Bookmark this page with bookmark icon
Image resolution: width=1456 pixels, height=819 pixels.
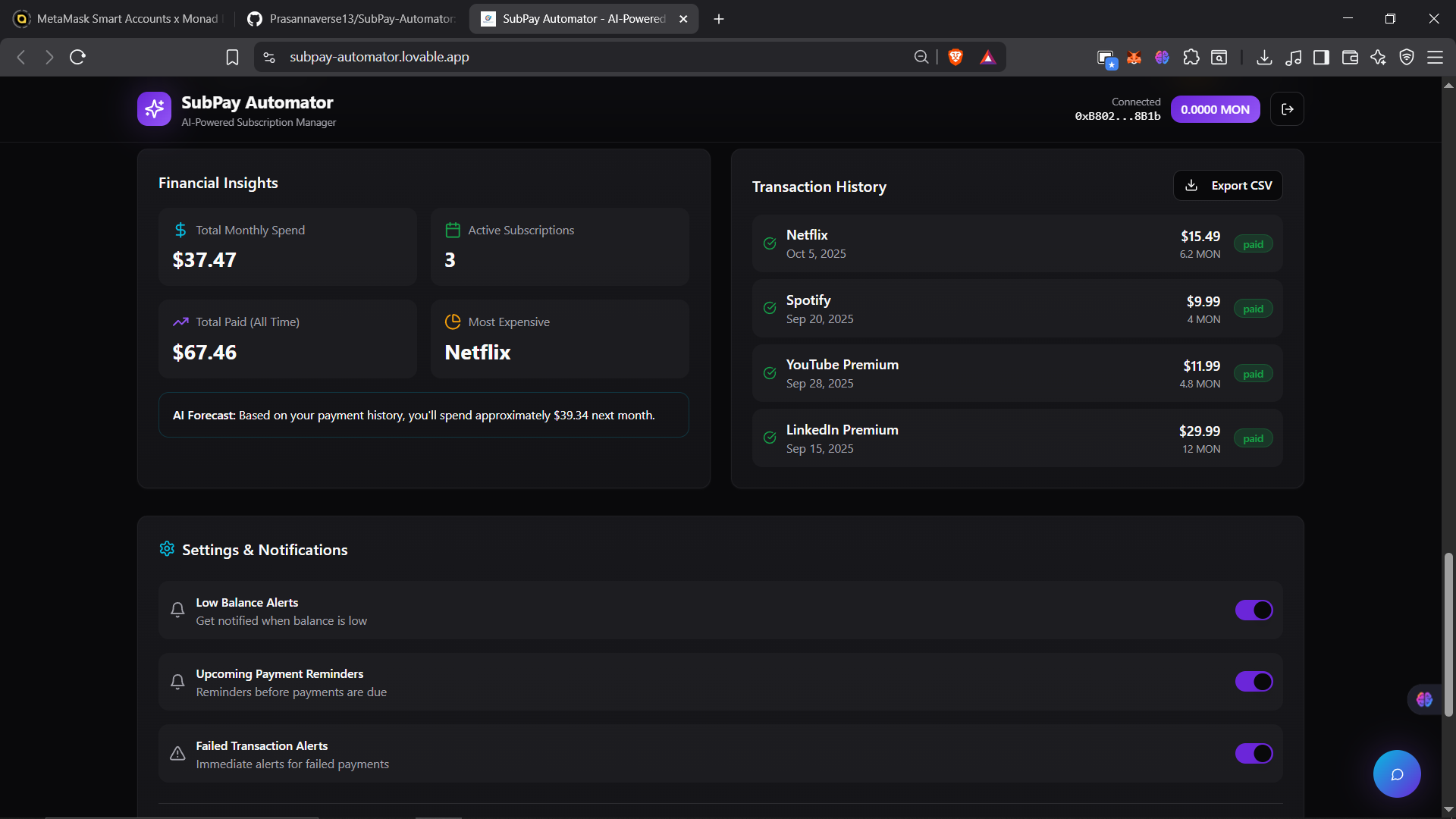(x=232, y=57)
